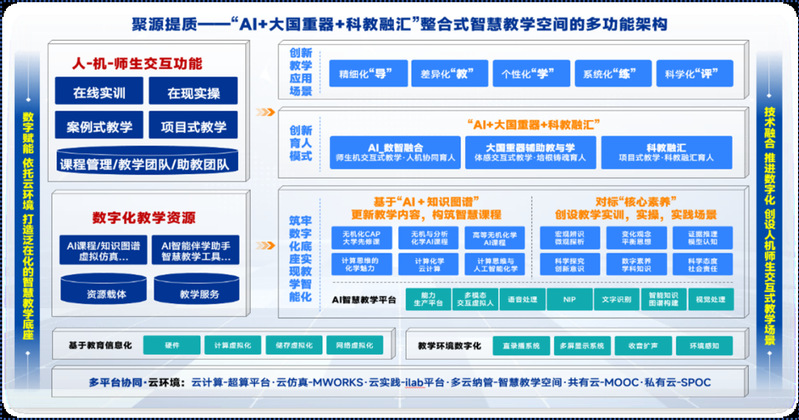This screenshot has width=799, height=420.
Task: Select the 资源载体 cylinder
Action: tap(103, 294)
